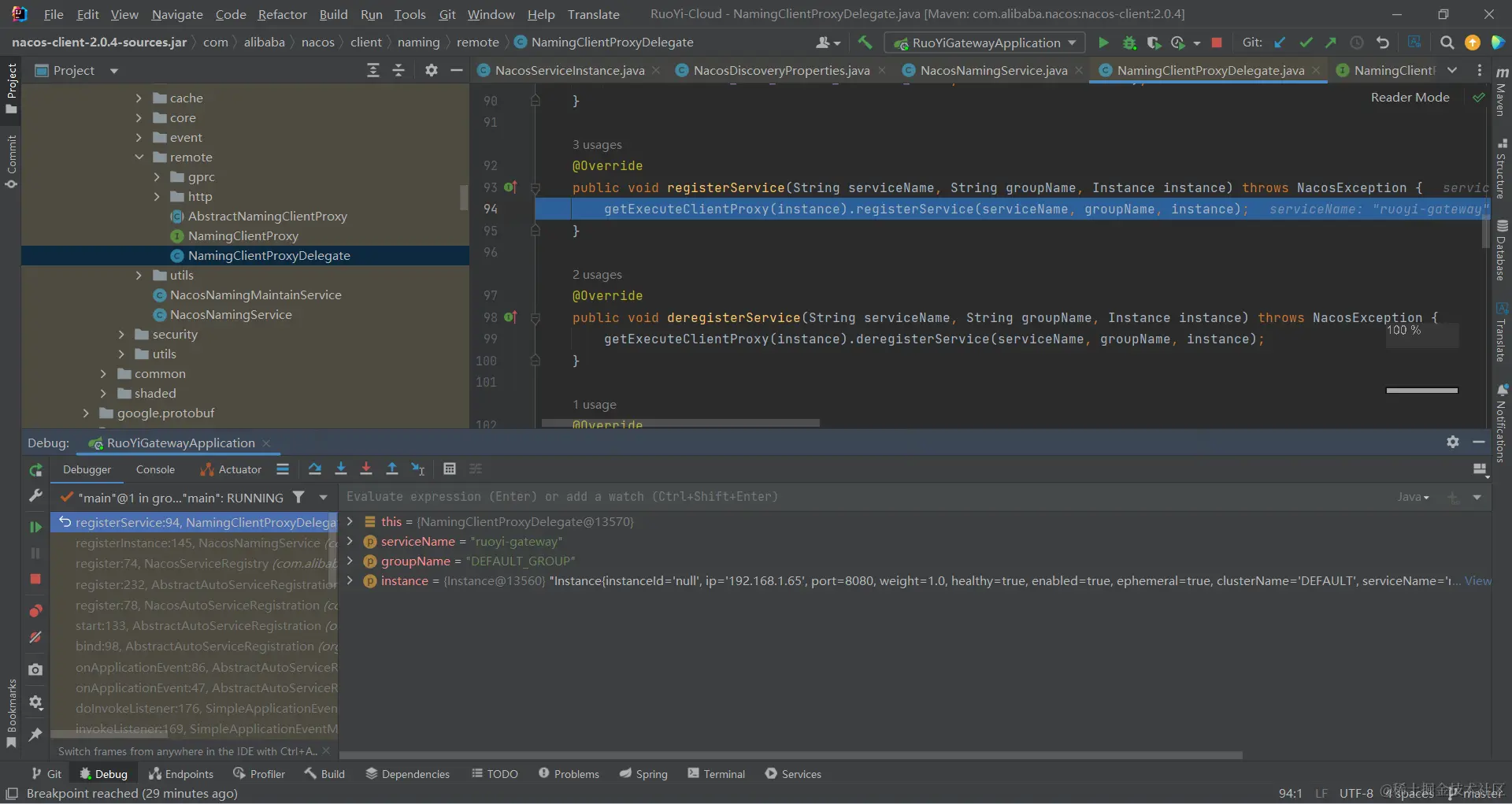
Task: Click the Step Over debugger icon
Action: point(315,469)
